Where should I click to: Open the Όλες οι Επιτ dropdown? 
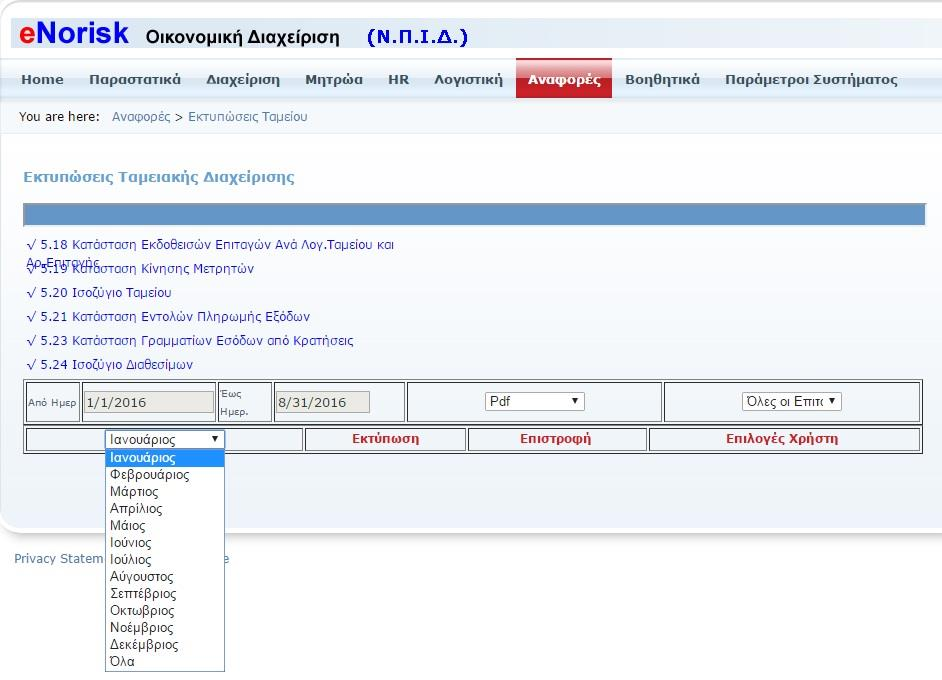click(x=791, y=401)
